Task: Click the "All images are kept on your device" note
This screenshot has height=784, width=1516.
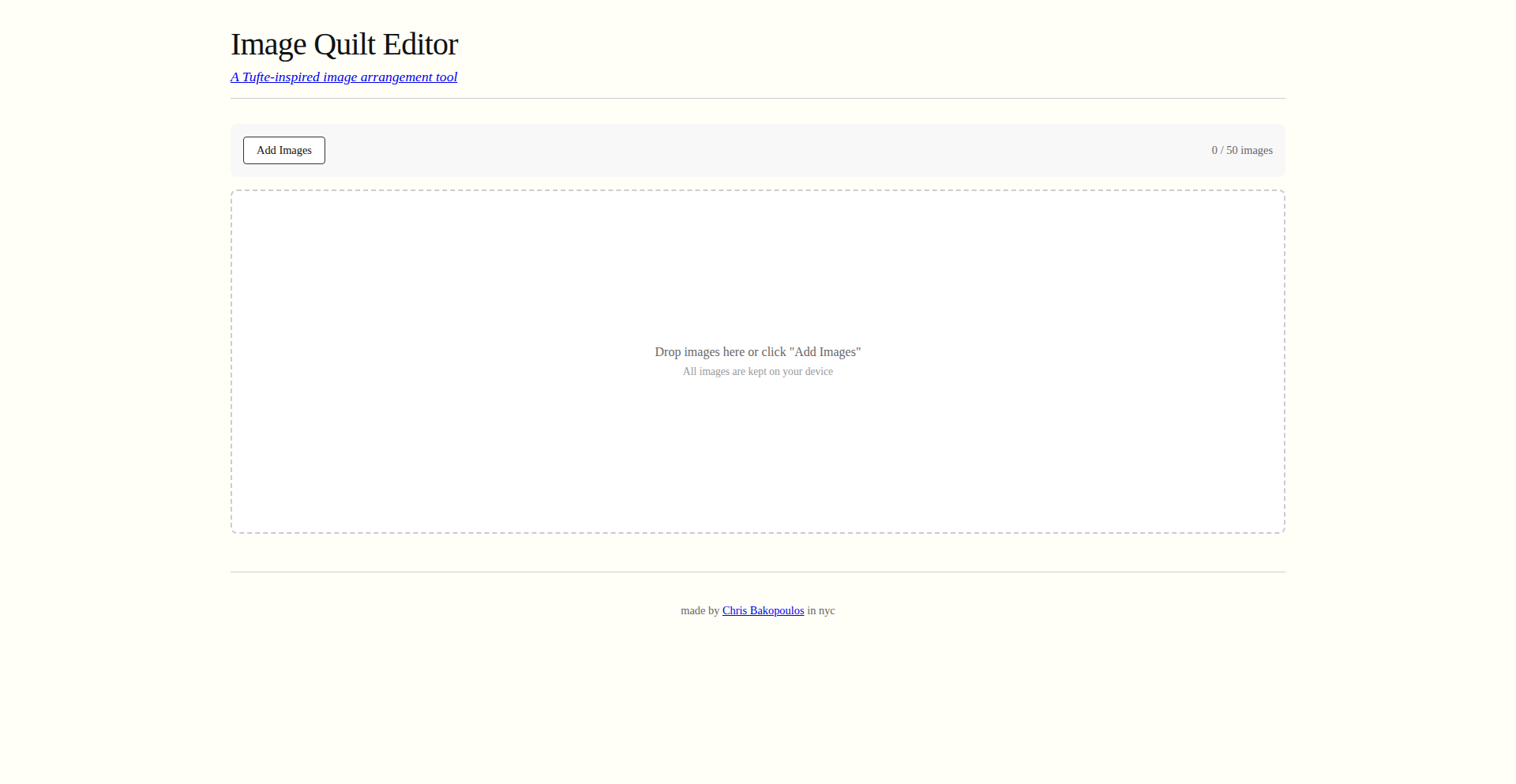Action: click(x=758, y=372)
